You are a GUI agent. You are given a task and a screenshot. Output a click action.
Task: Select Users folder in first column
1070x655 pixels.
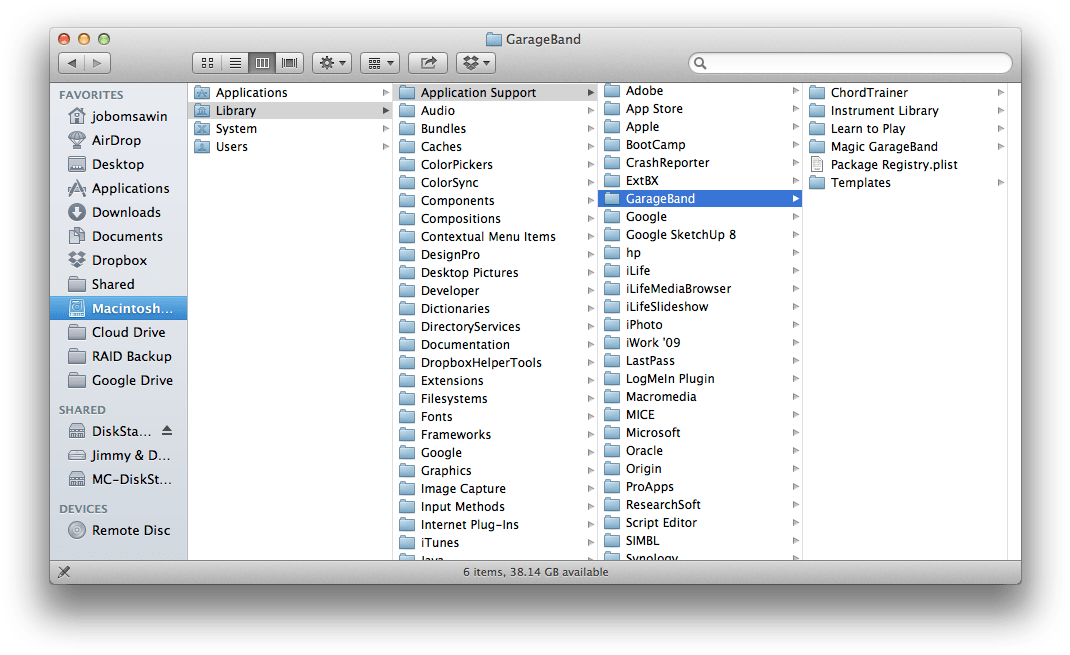click(x=290, y=147)
